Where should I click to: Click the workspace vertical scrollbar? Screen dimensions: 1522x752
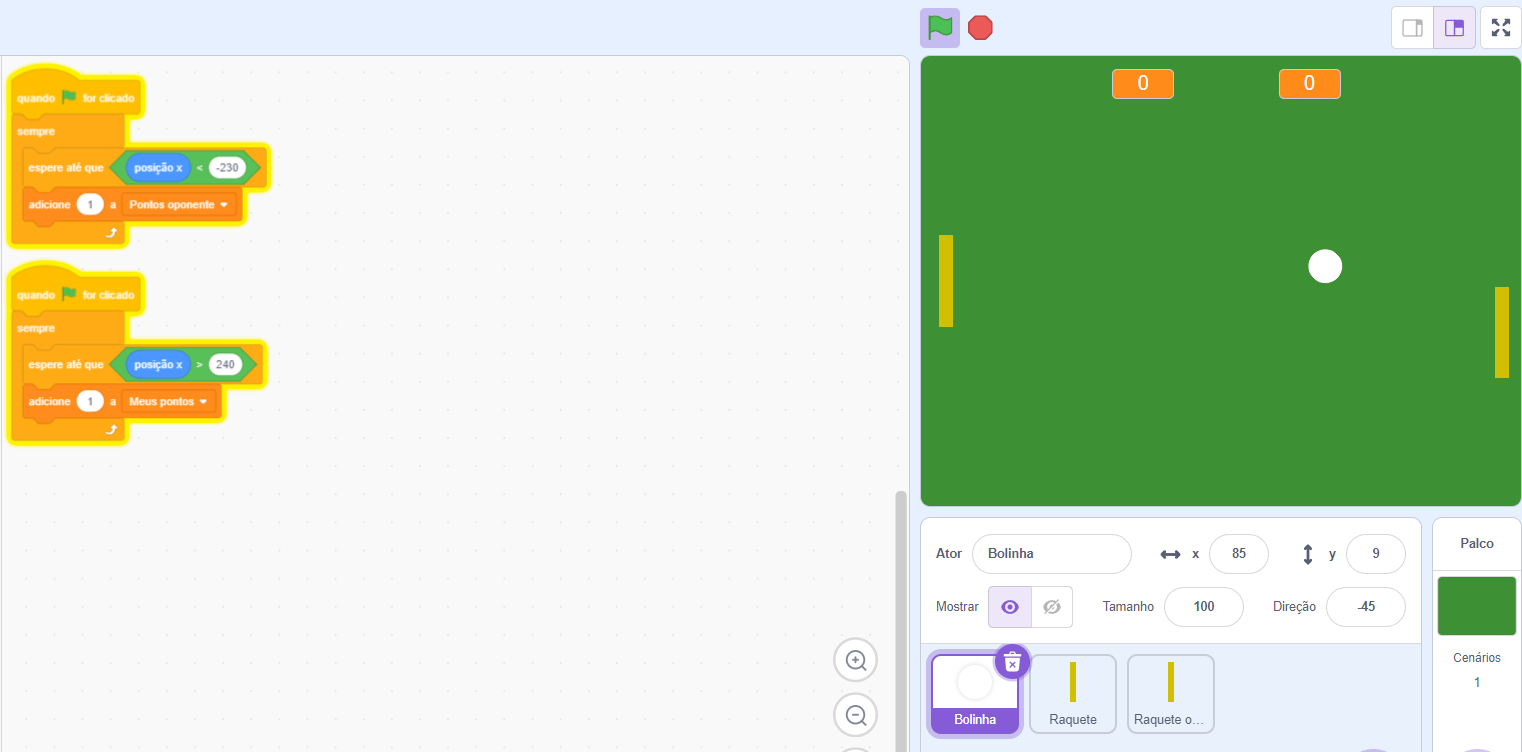click(901, 620)
